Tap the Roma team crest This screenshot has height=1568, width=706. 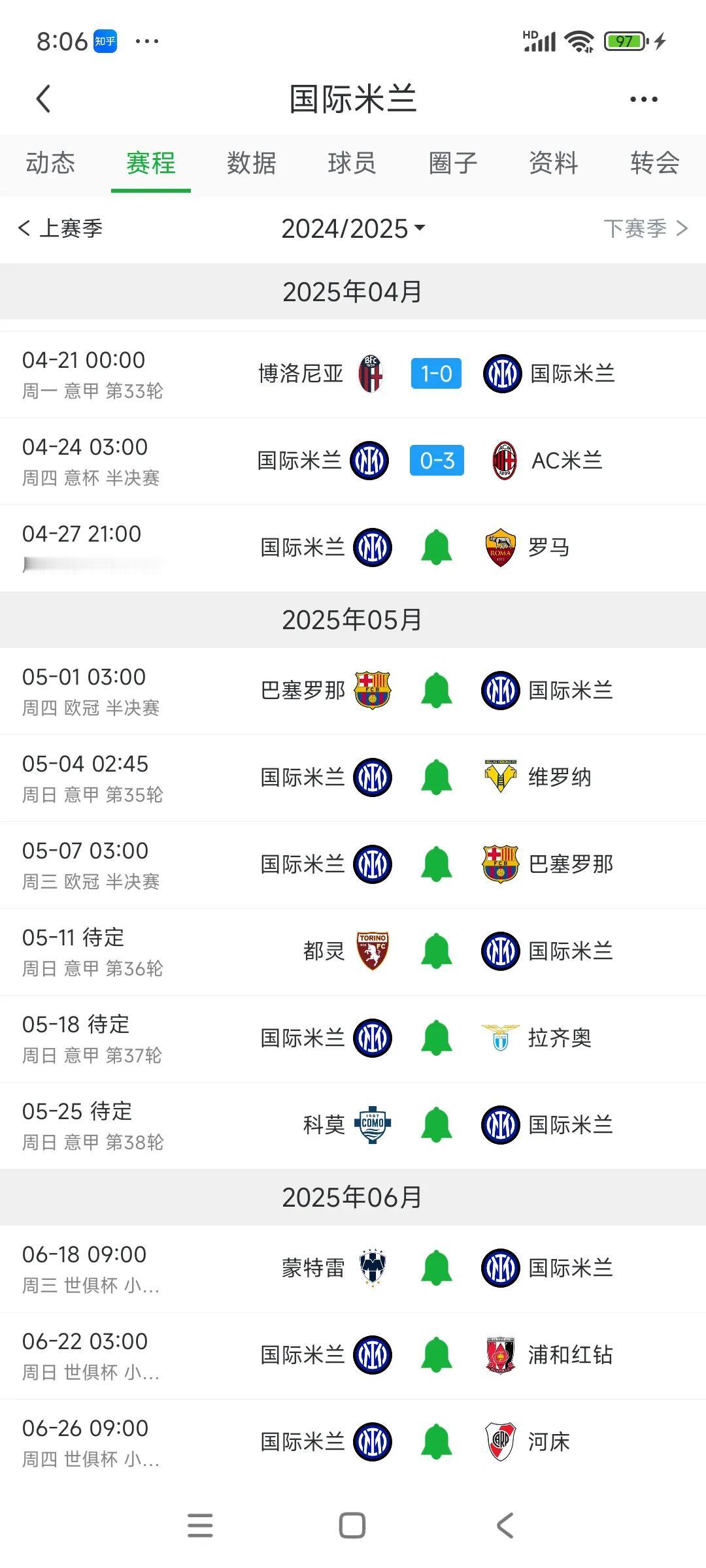coord(500,547)
